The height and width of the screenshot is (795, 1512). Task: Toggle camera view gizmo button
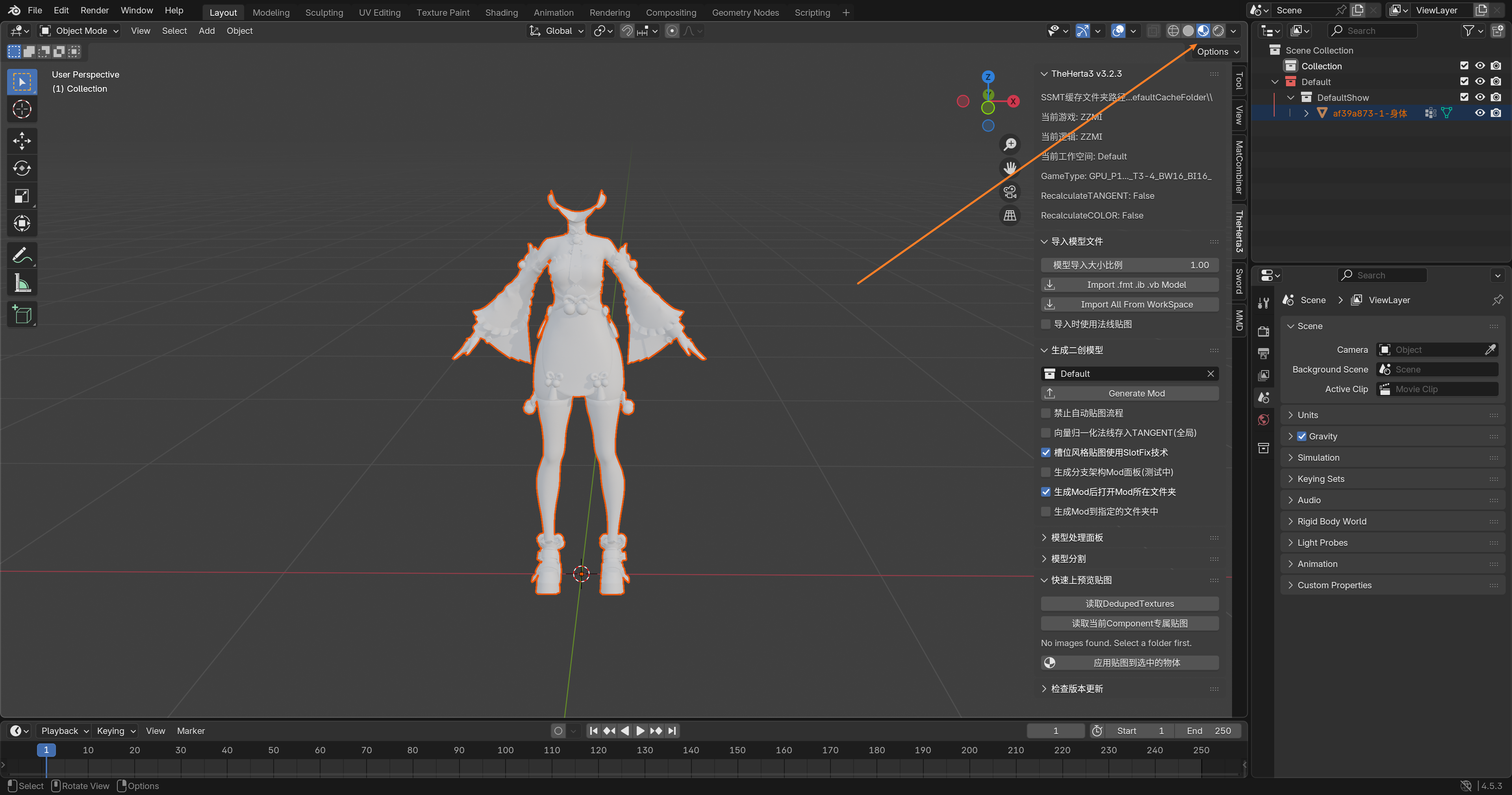pos(1010,192)
